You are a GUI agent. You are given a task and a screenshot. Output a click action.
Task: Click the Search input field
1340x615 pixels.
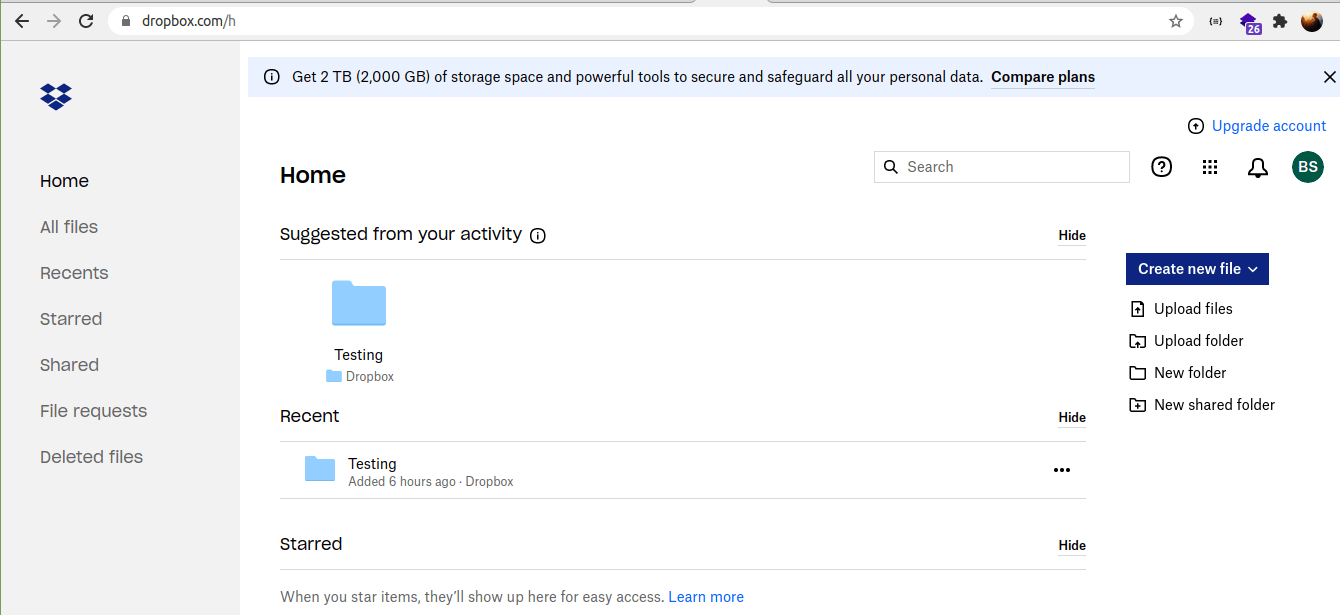pos(1010,167)
